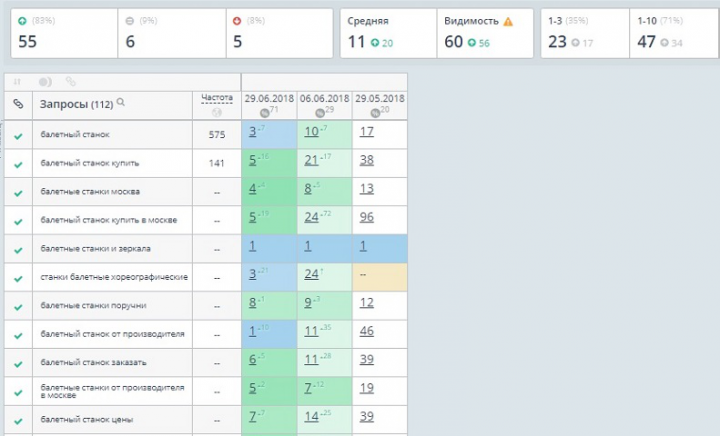Open position 21 for балетный станок купить
The image size is (720, 436).
(311, 160)
